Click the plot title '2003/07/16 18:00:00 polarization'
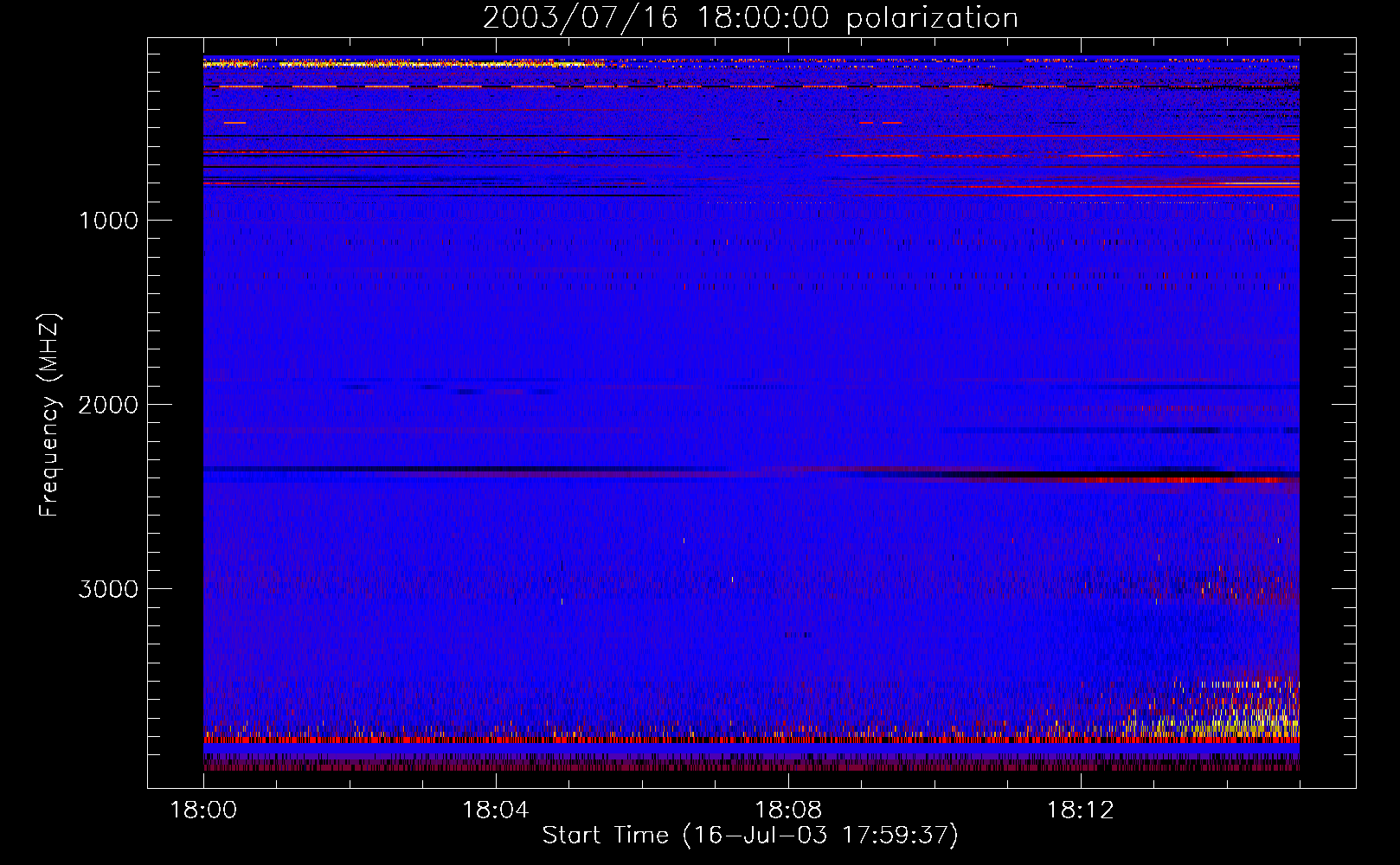The width and height of the screenshot is (1400, 865). coord(750,17)
